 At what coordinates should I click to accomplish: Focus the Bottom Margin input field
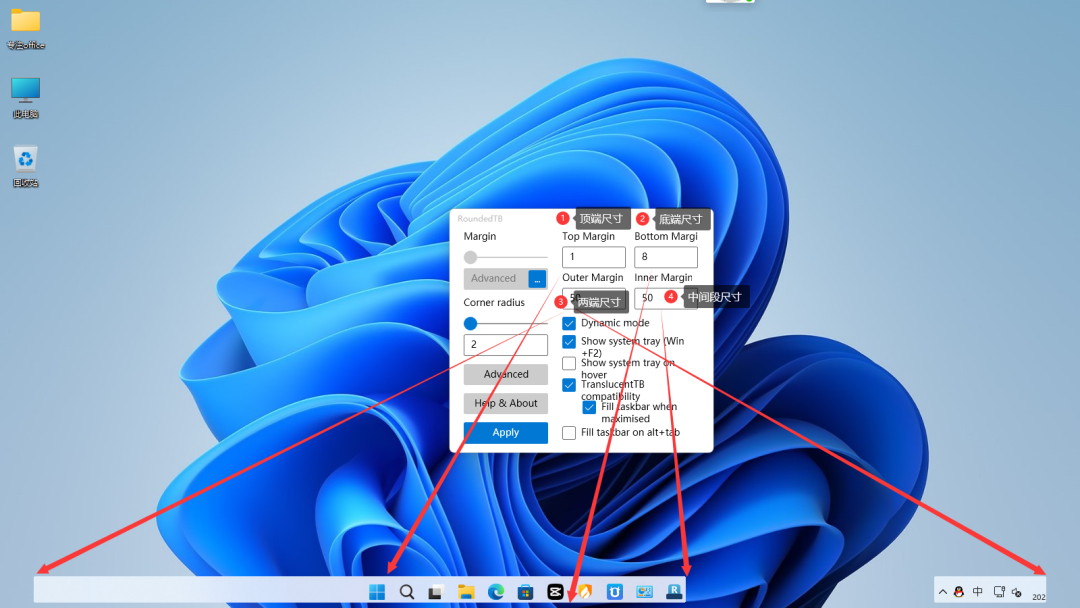(x=666, y=257)
